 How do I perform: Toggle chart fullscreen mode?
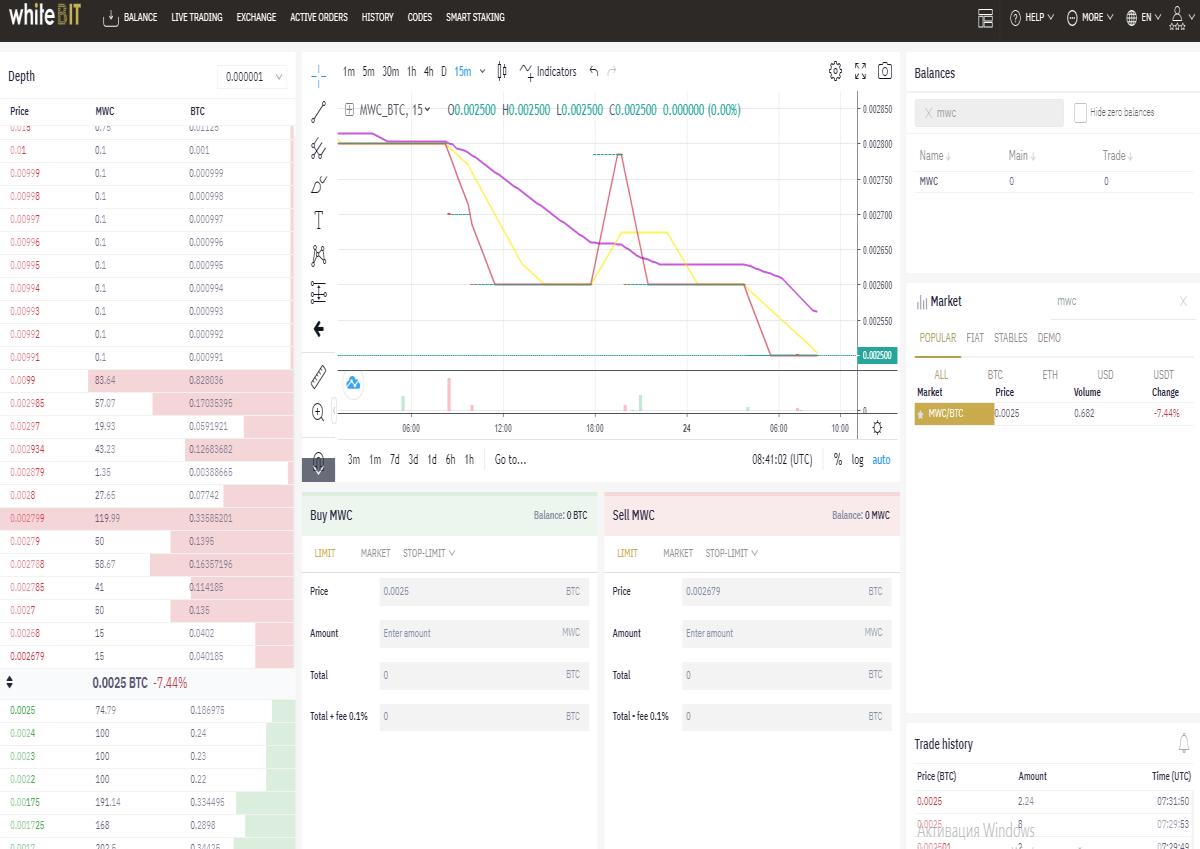[861, 71]
